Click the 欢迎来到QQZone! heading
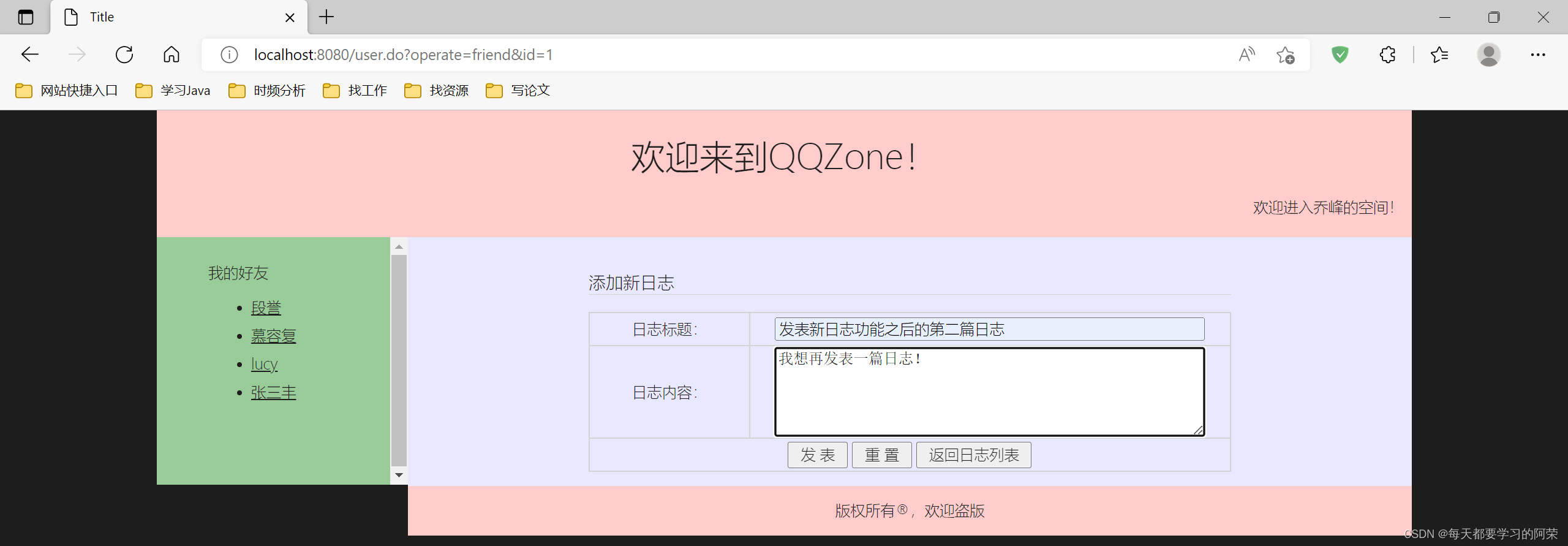 774,157
